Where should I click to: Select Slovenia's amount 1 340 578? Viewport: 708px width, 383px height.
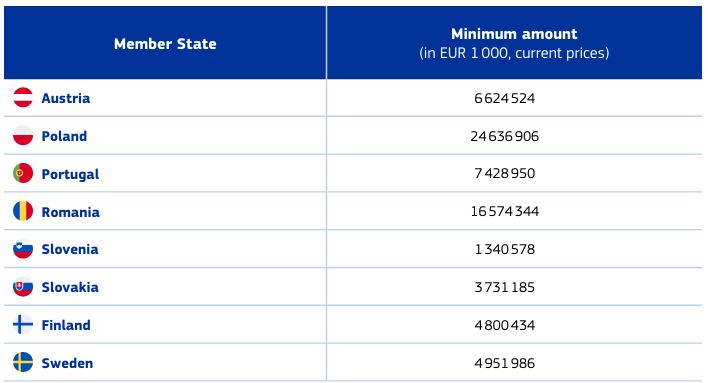[505, 249]
